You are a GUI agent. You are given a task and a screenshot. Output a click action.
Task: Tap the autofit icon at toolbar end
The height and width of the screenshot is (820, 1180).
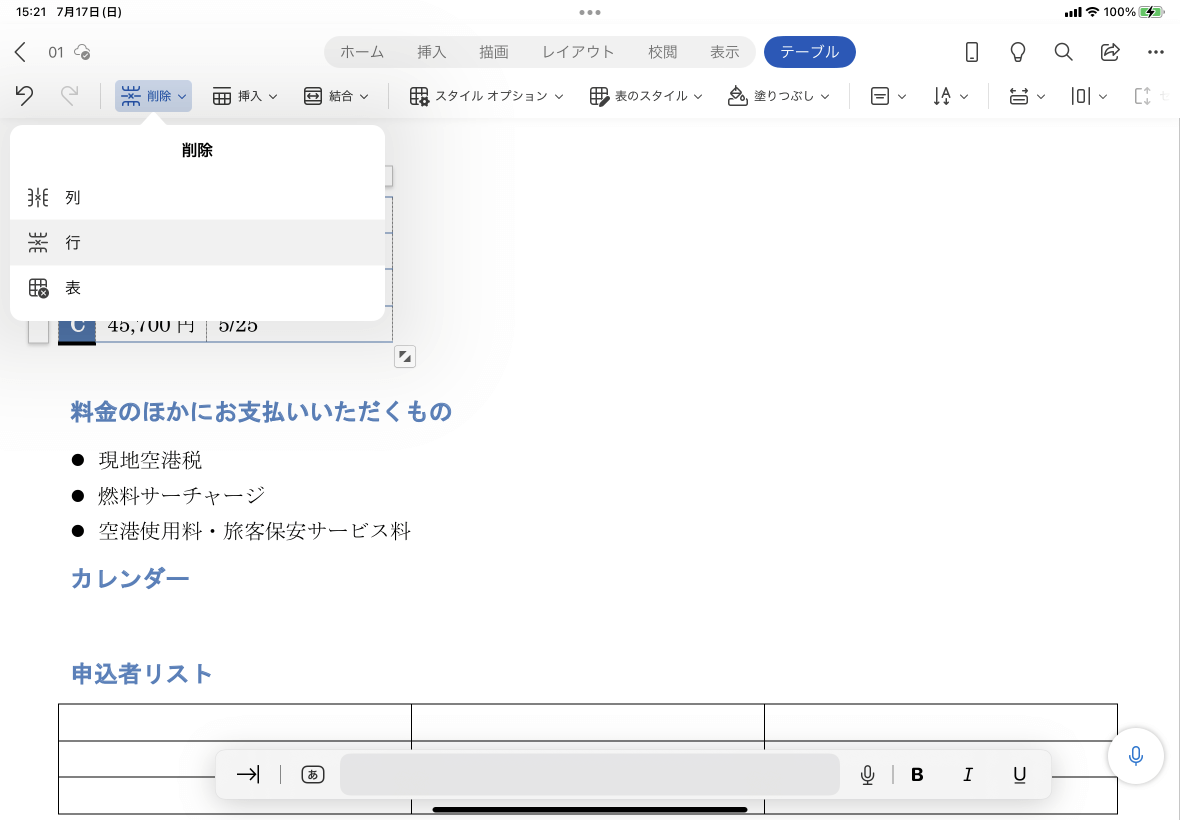[1143, 96]
